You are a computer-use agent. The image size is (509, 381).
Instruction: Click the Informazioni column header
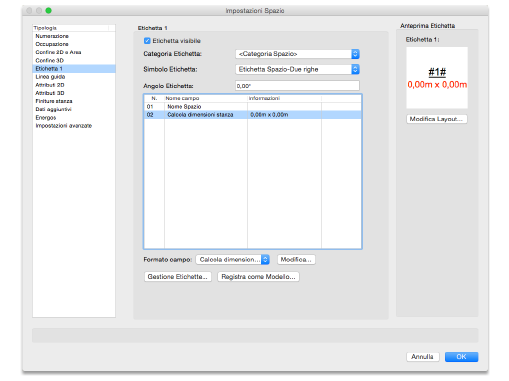point(284,98)
